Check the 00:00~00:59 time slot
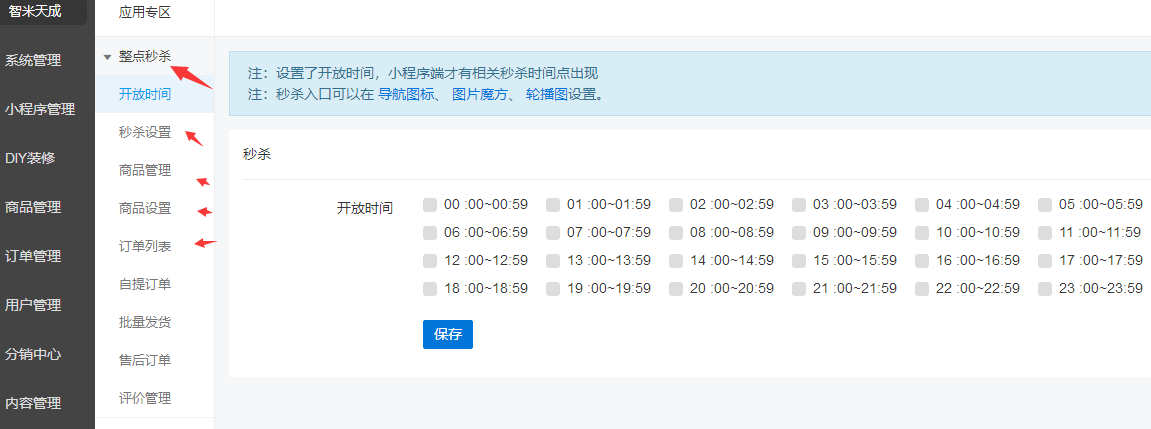The width and height of the screenshot is (1151, 429). (430, 204)
